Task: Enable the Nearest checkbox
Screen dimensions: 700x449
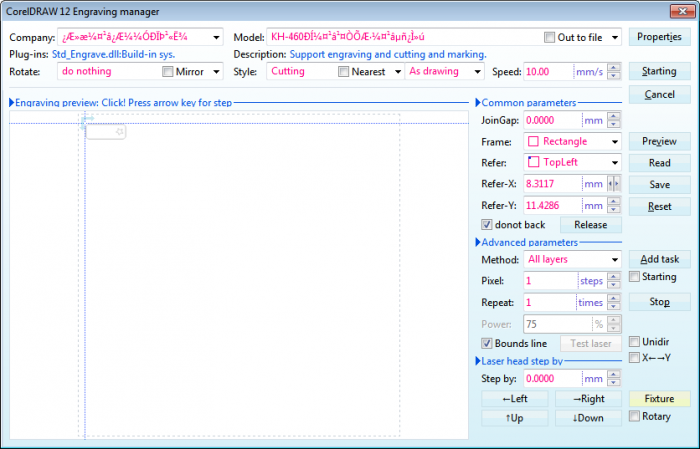Action: coord(343,71)
